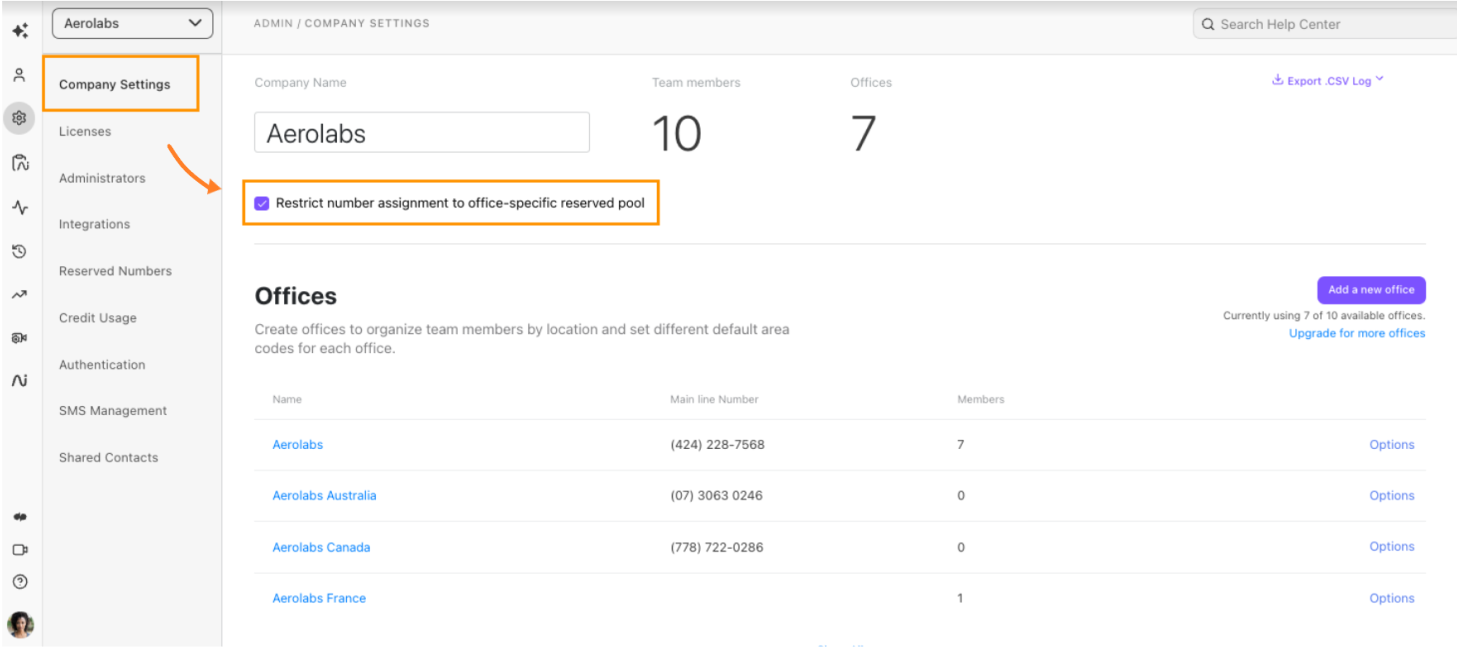Open Options for Aerolabs France row
This screenshot has height=648, width=1457.
click(1392, 599)
